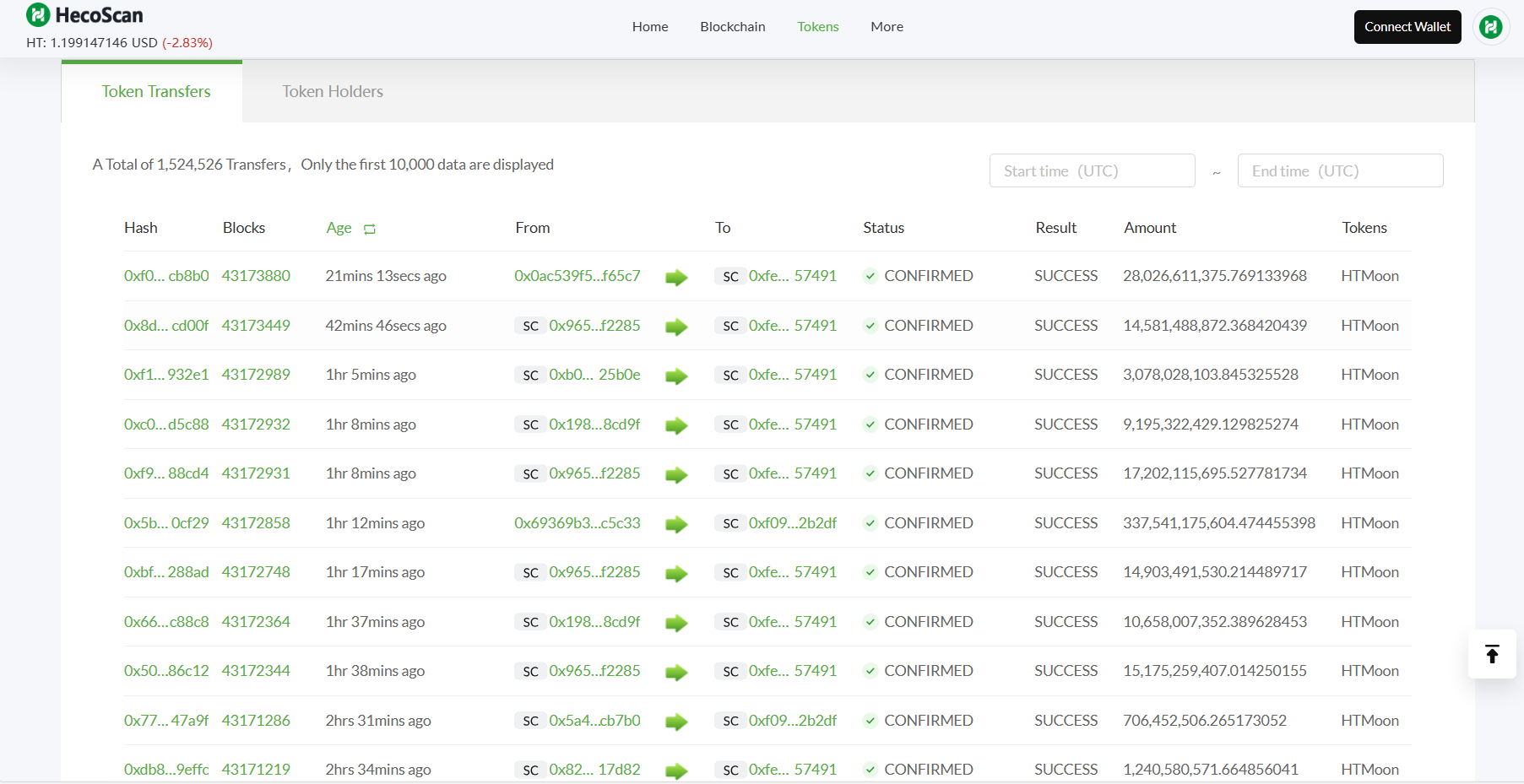This screenshot has width=1524, height=784.
Task: Open block 43172931
Action: tap(256, 473)
